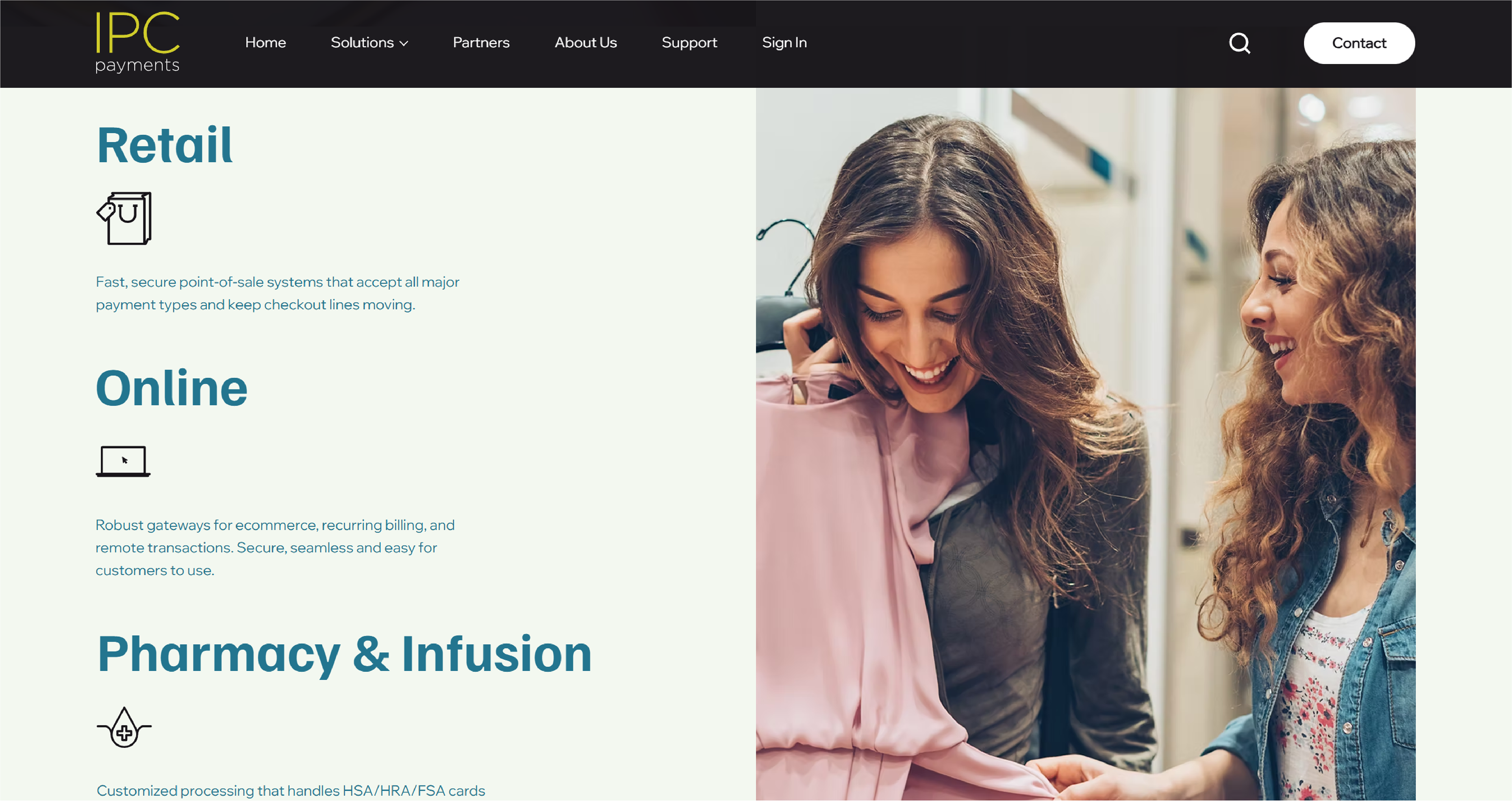Viewport: 1512px width, 801px height.
Task: Open the Partners page
Action: (x=481, y=42)
